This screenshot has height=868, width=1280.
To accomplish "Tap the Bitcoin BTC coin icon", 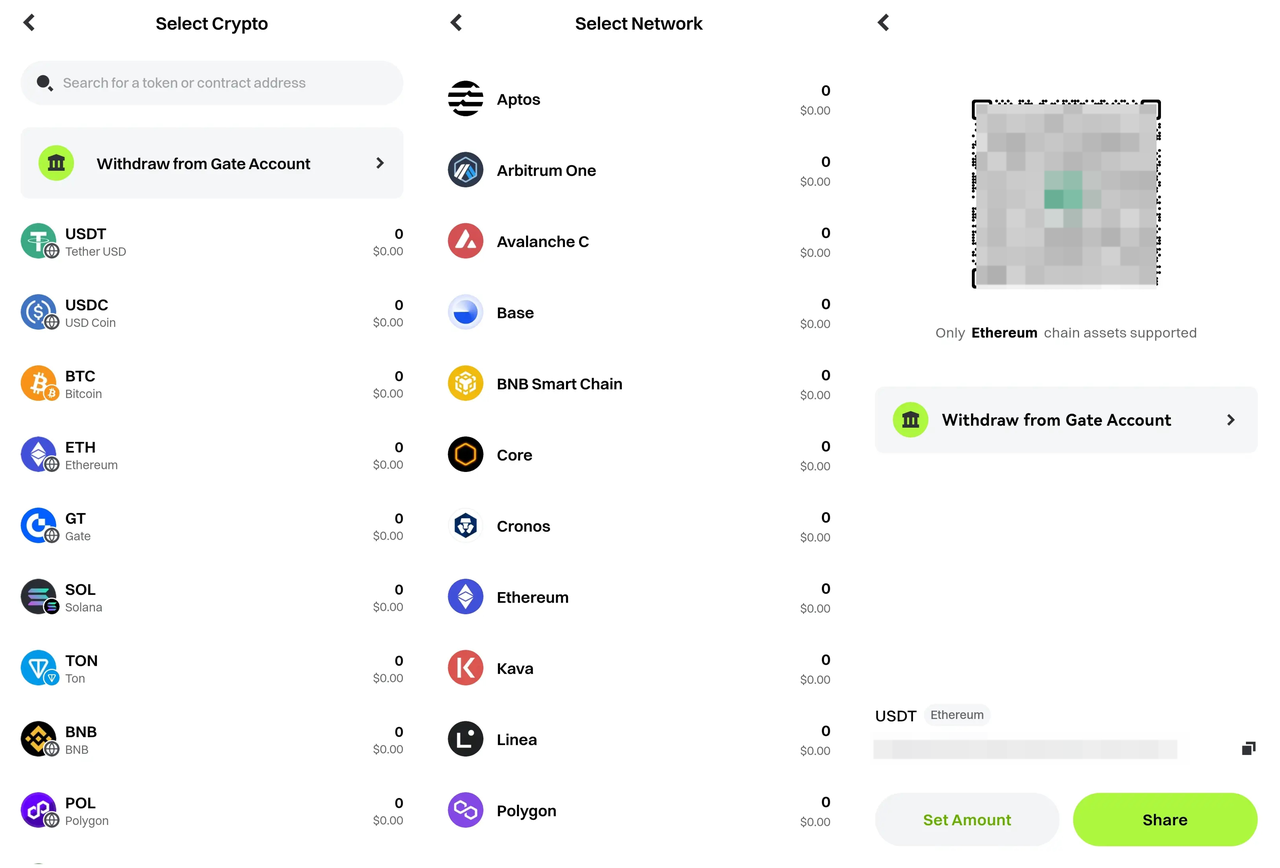I will [39, 383].
